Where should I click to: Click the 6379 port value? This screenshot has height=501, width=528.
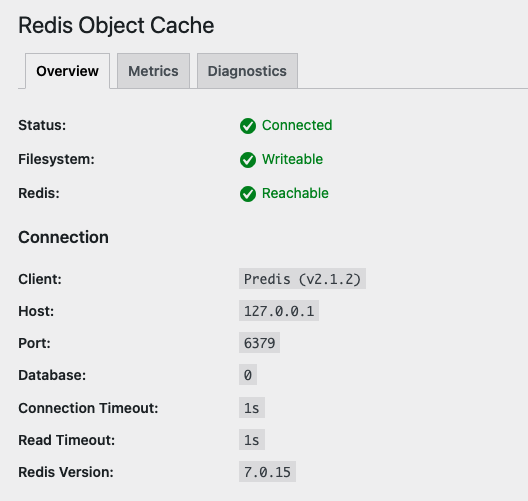tap(259, 343)
